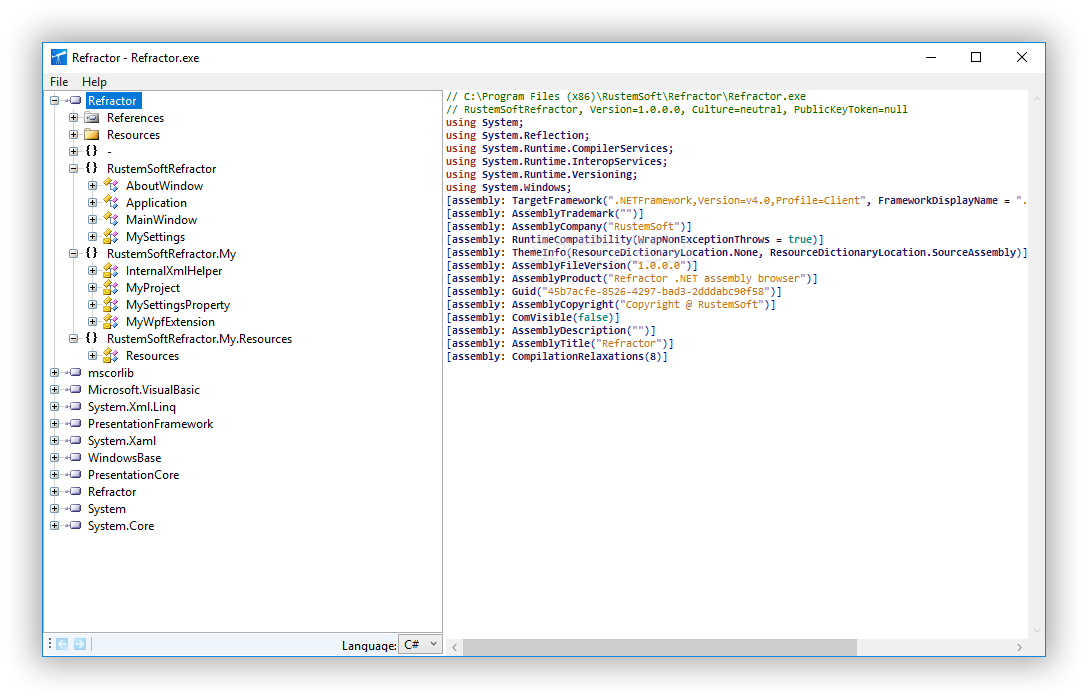Collapse the RustemSoftRefactor.My namespace node

(x=74, y=253)
